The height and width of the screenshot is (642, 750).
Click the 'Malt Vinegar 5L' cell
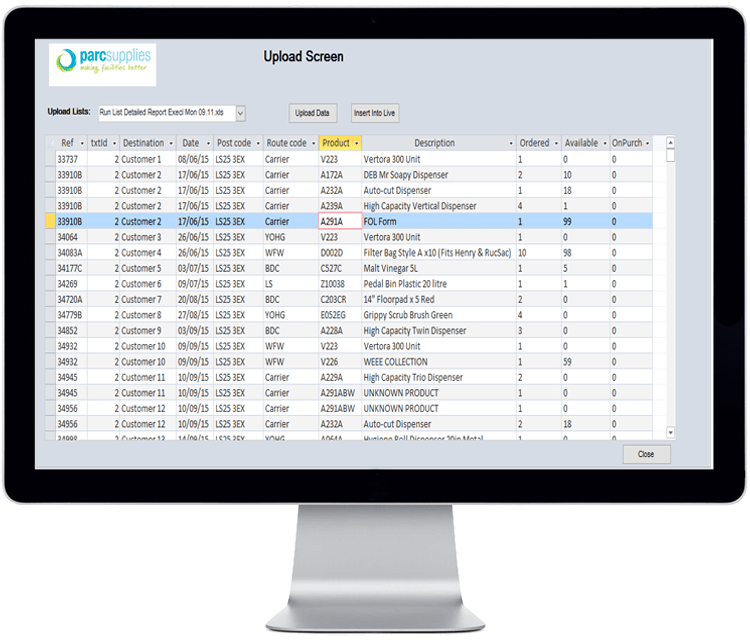coord(439,268)
